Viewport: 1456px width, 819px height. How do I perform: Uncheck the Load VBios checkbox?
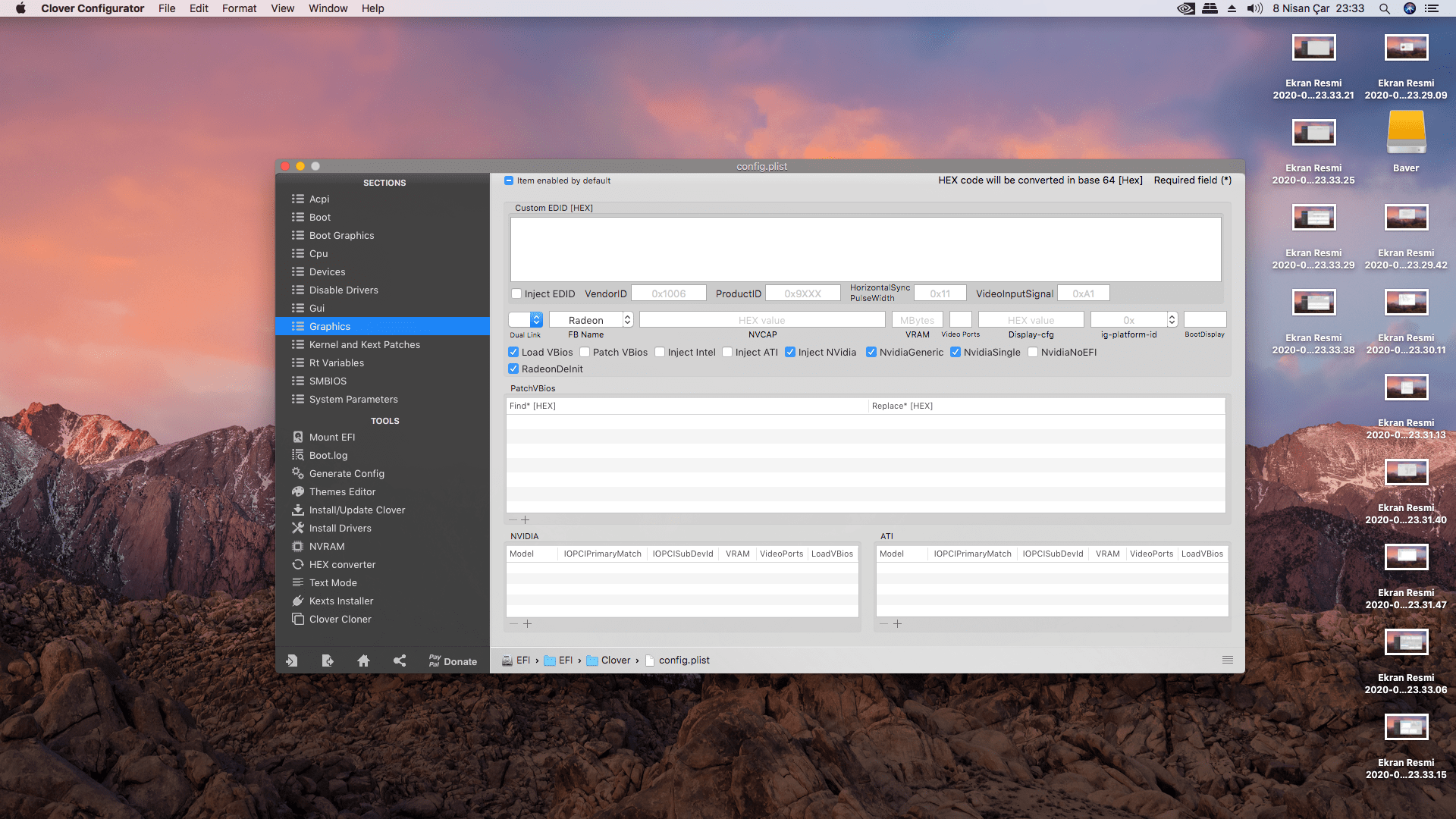[x=513, y=352]
